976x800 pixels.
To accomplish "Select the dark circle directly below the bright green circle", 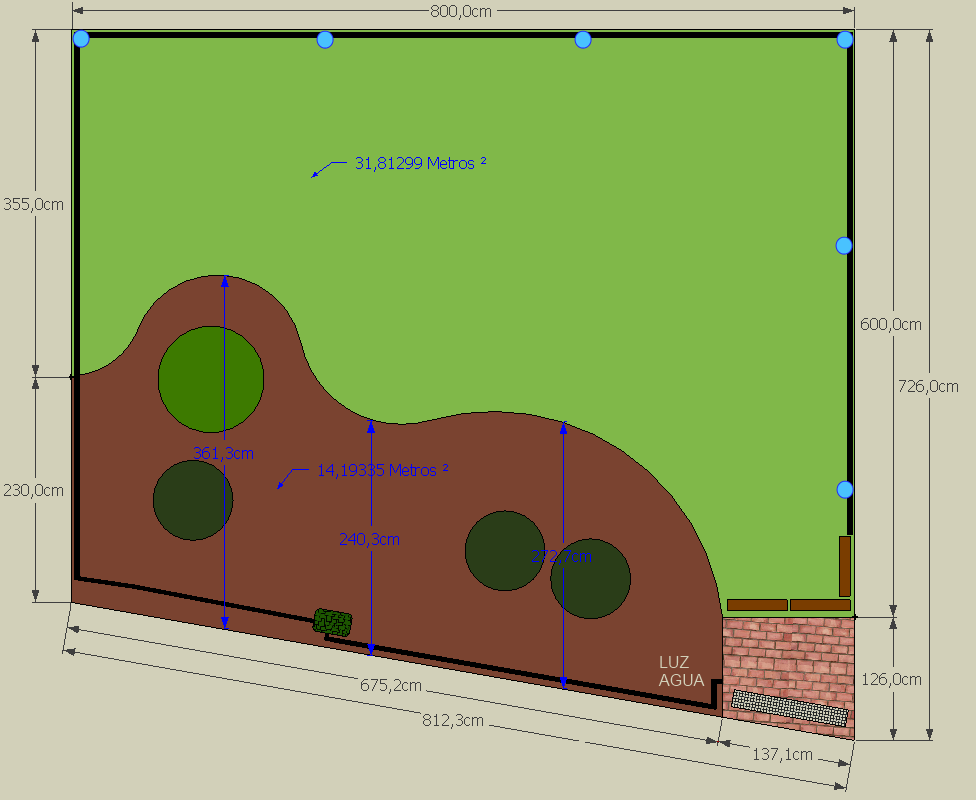I will pyautogui.click(x=193, y=501).
